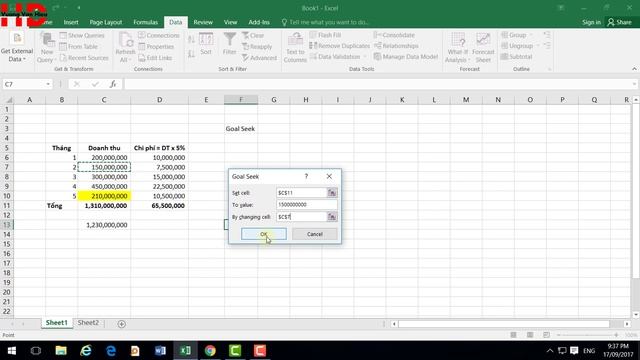Screen dimensions: 640x360
Task: Click Edit Links
Action: pyautogui.click(x=155, y=58)
